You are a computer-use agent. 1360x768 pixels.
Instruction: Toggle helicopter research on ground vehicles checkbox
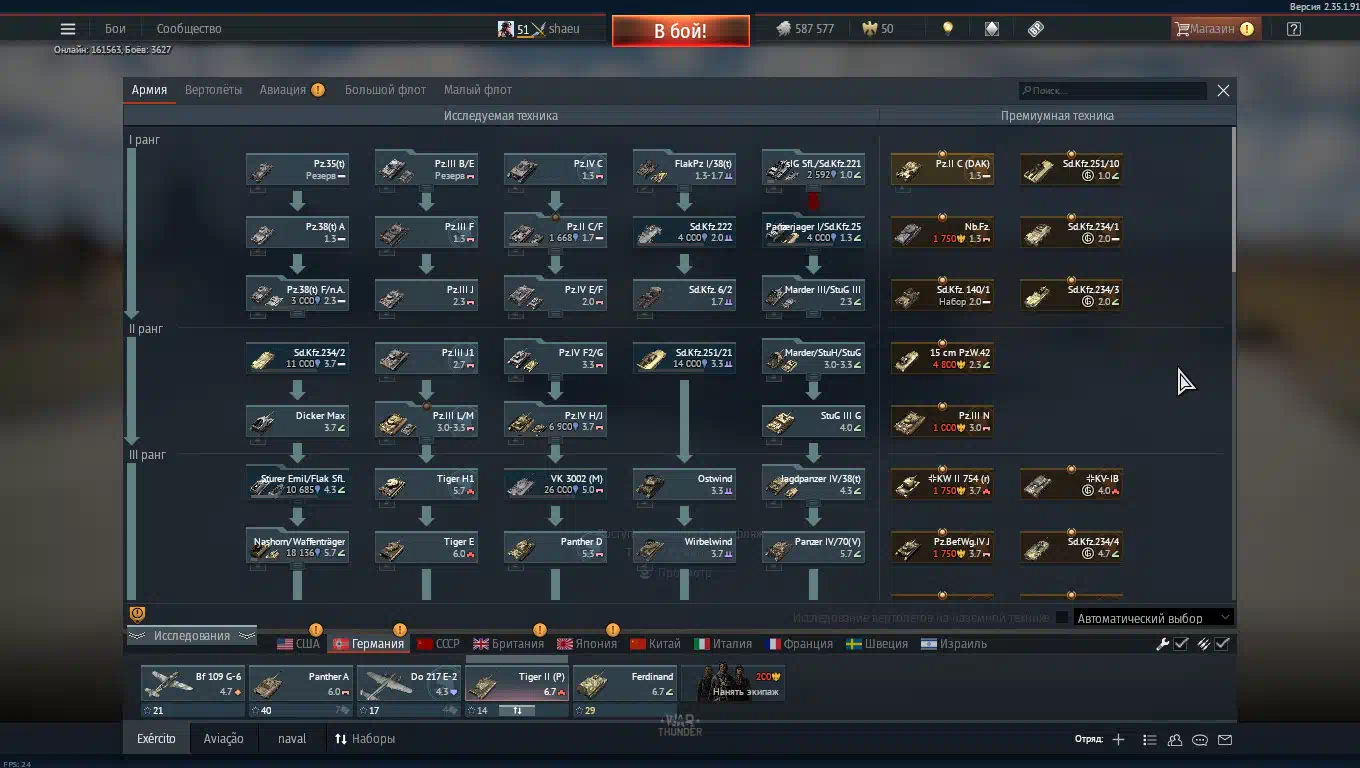coord(1062,618)
